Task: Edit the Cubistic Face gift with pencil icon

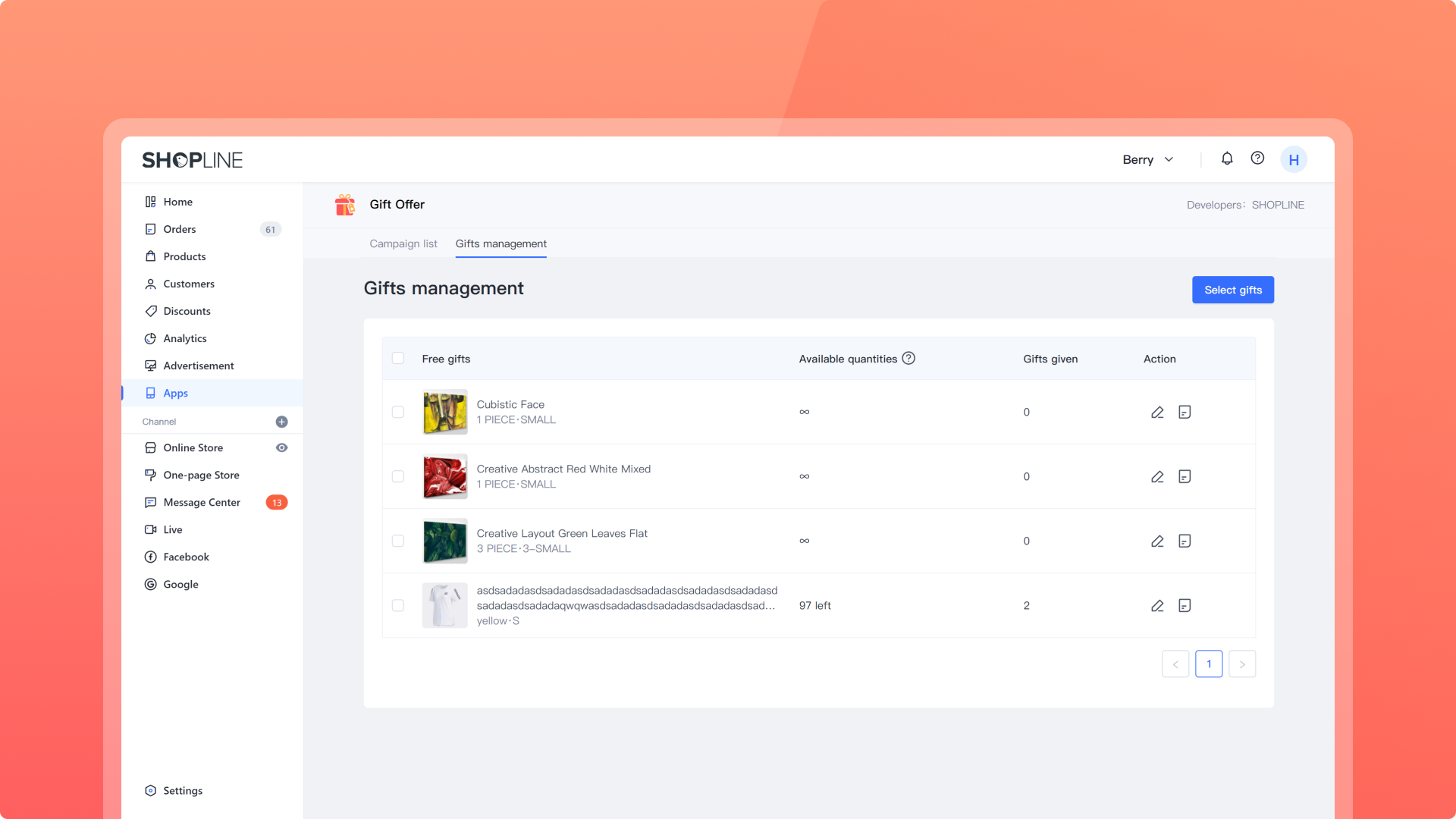Action: click(1157, 413)
